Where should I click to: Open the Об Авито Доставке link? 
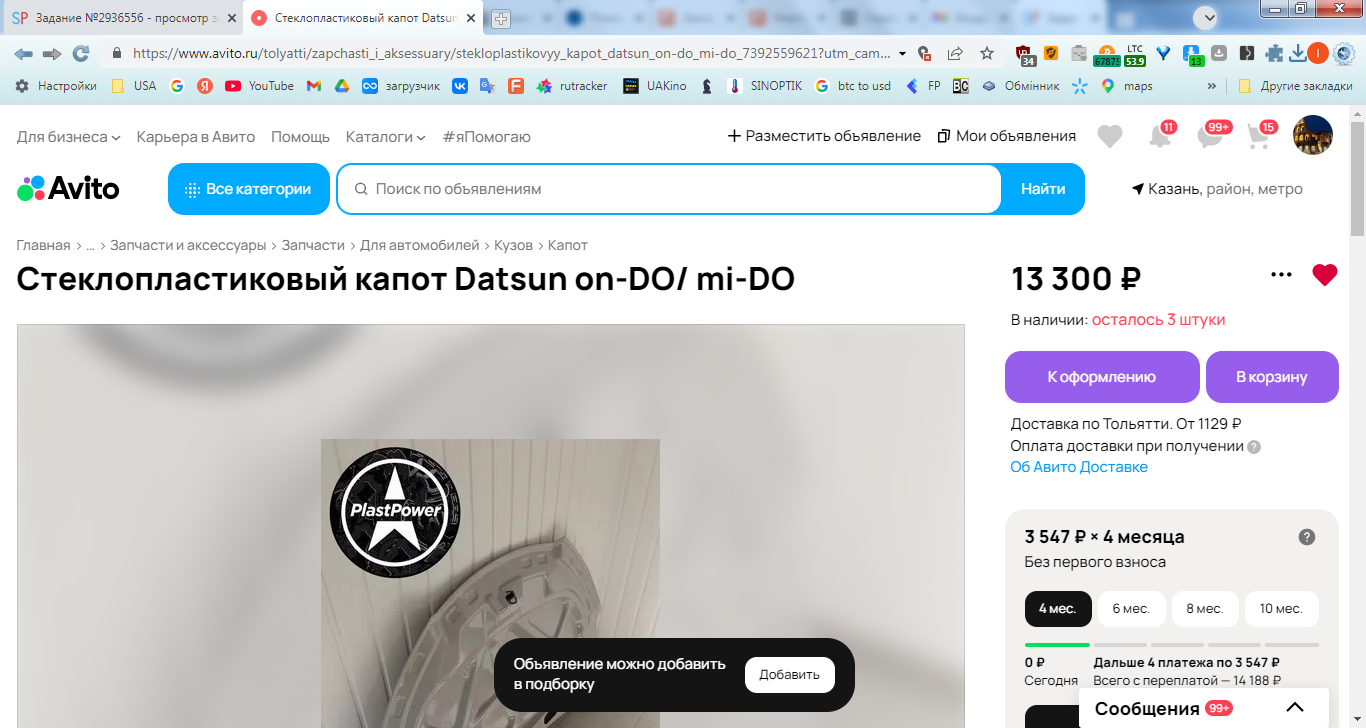pos(1079,467)
